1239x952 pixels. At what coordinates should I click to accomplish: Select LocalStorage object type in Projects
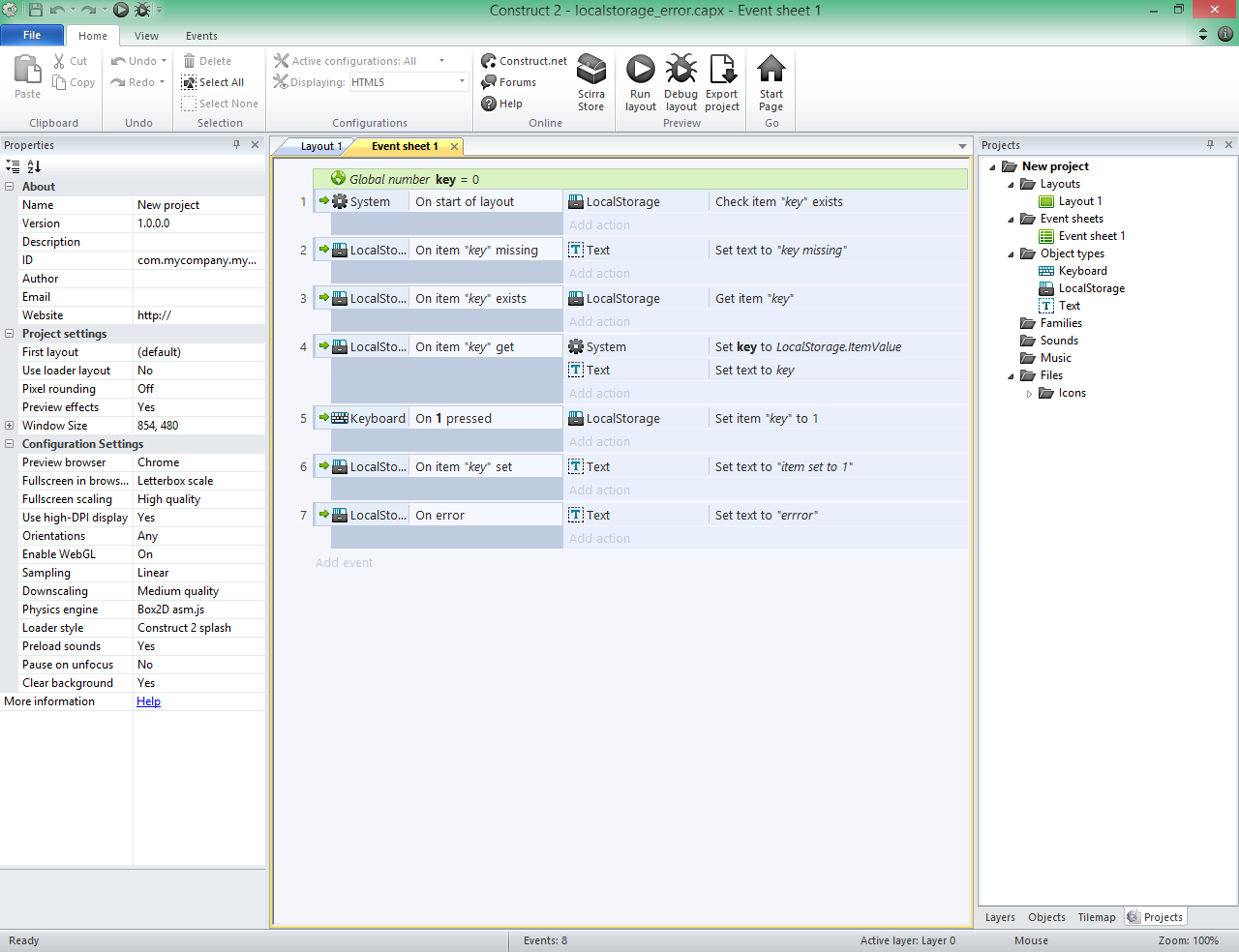tap(1081, 288)
